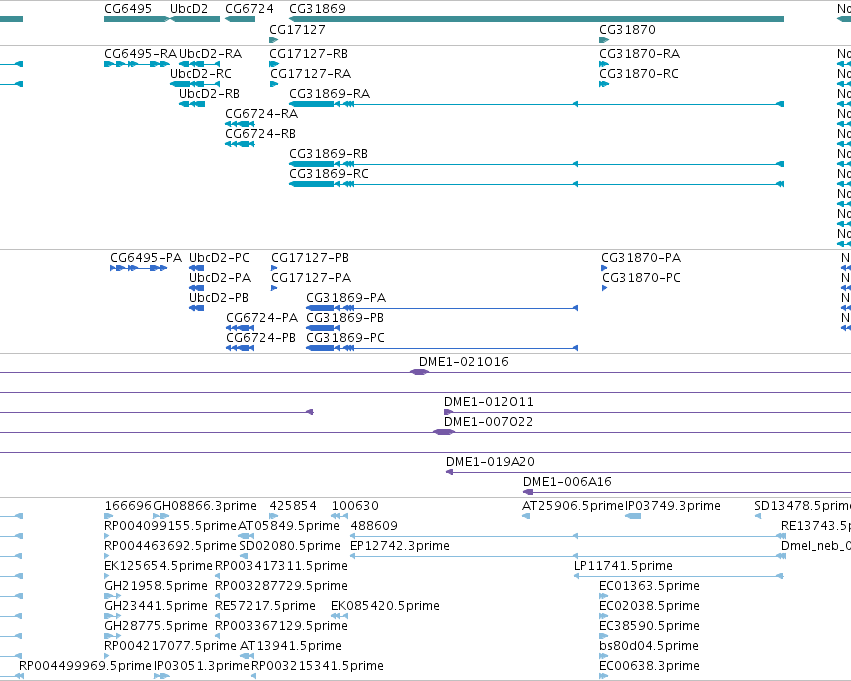Select protein UbcD2-PB
The height and width of the screenshot is (681, 851).
coord(219,298)
